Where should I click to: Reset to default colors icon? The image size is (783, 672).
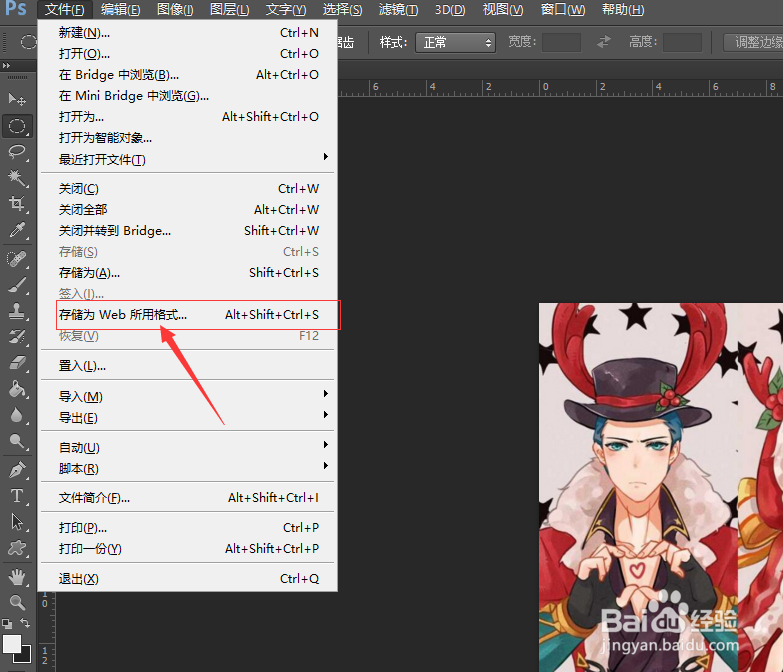pos(7,623)
